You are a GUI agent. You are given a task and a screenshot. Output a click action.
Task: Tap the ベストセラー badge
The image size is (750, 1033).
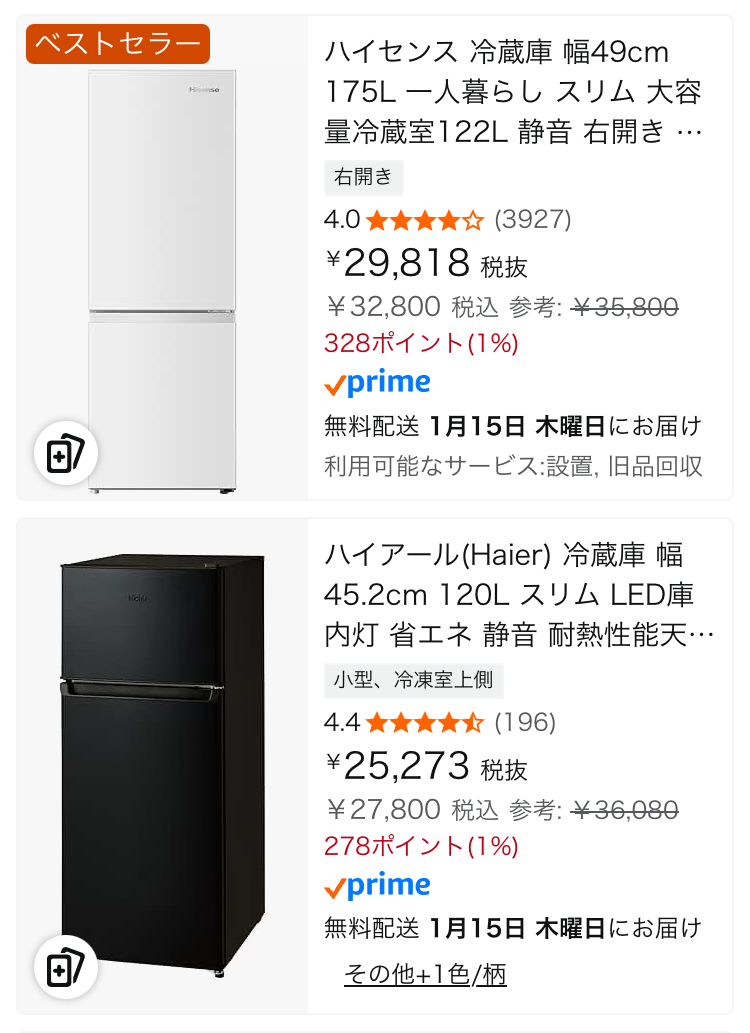(x=118, y=44)
